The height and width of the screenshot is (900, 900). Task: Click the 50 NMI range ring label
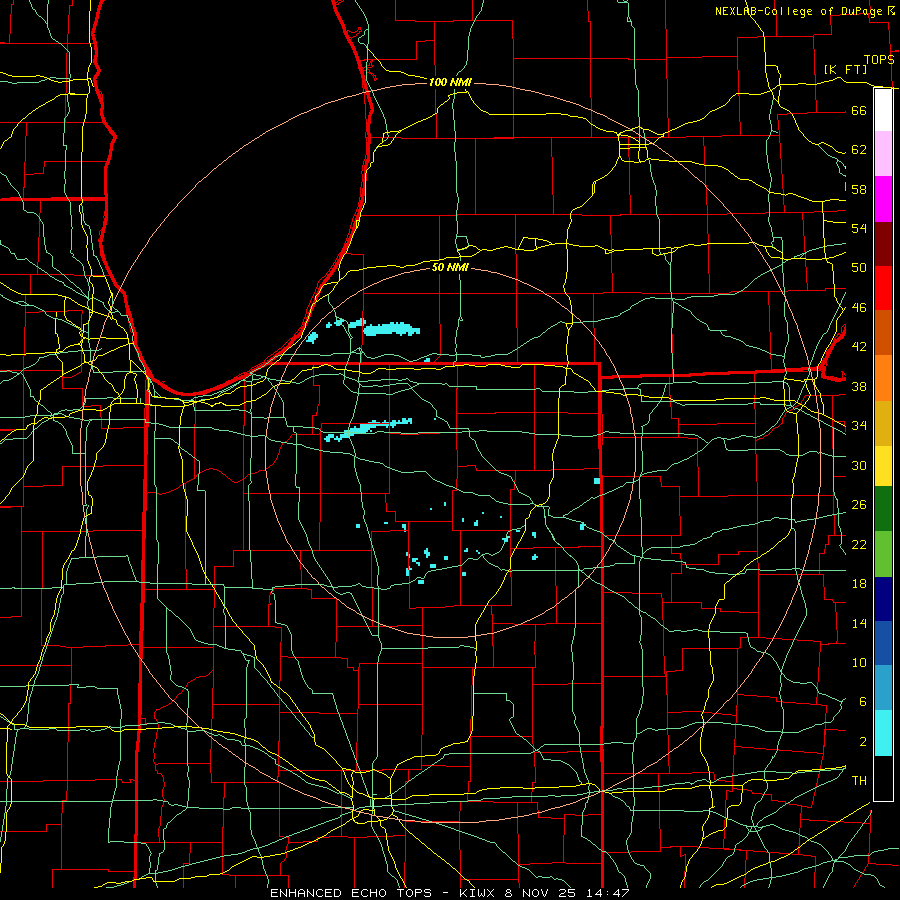tap(450, 267)
